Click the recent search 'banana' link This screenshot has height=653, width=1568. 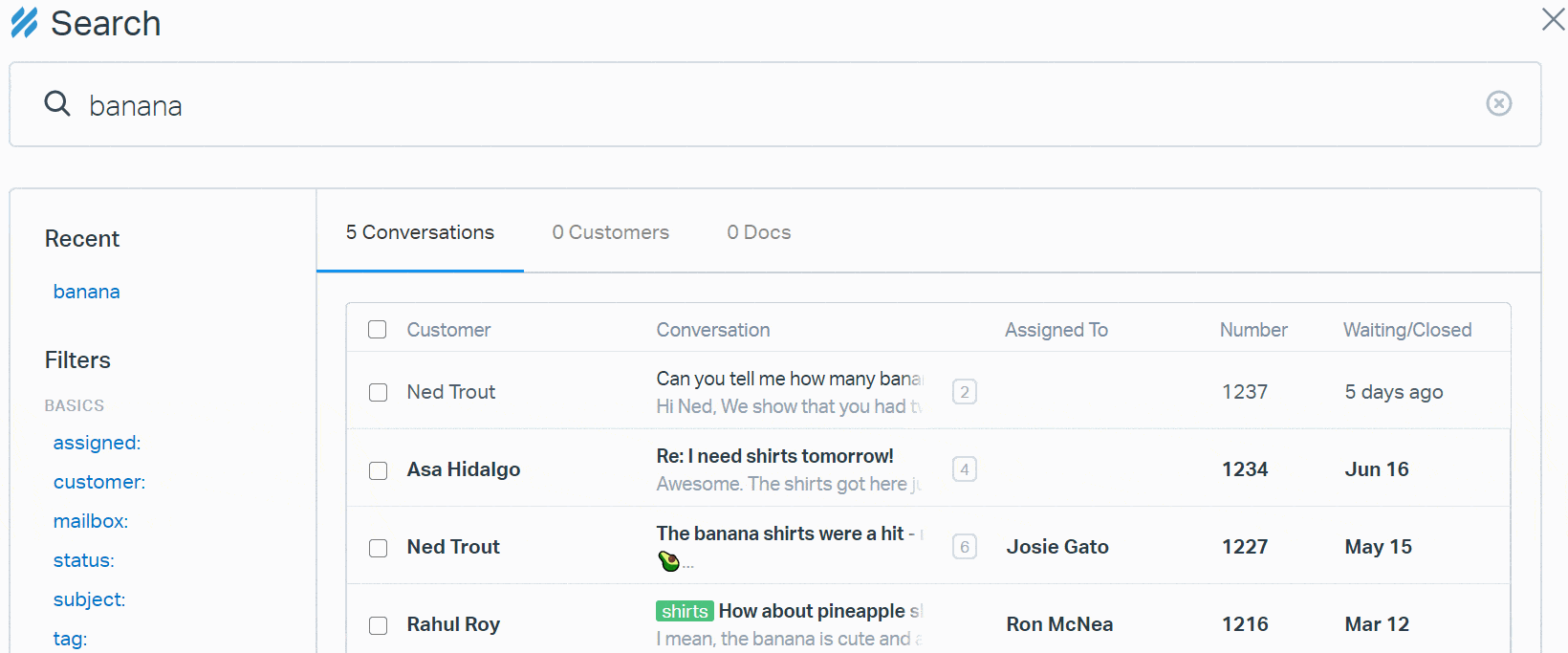(x=86, y=292)
